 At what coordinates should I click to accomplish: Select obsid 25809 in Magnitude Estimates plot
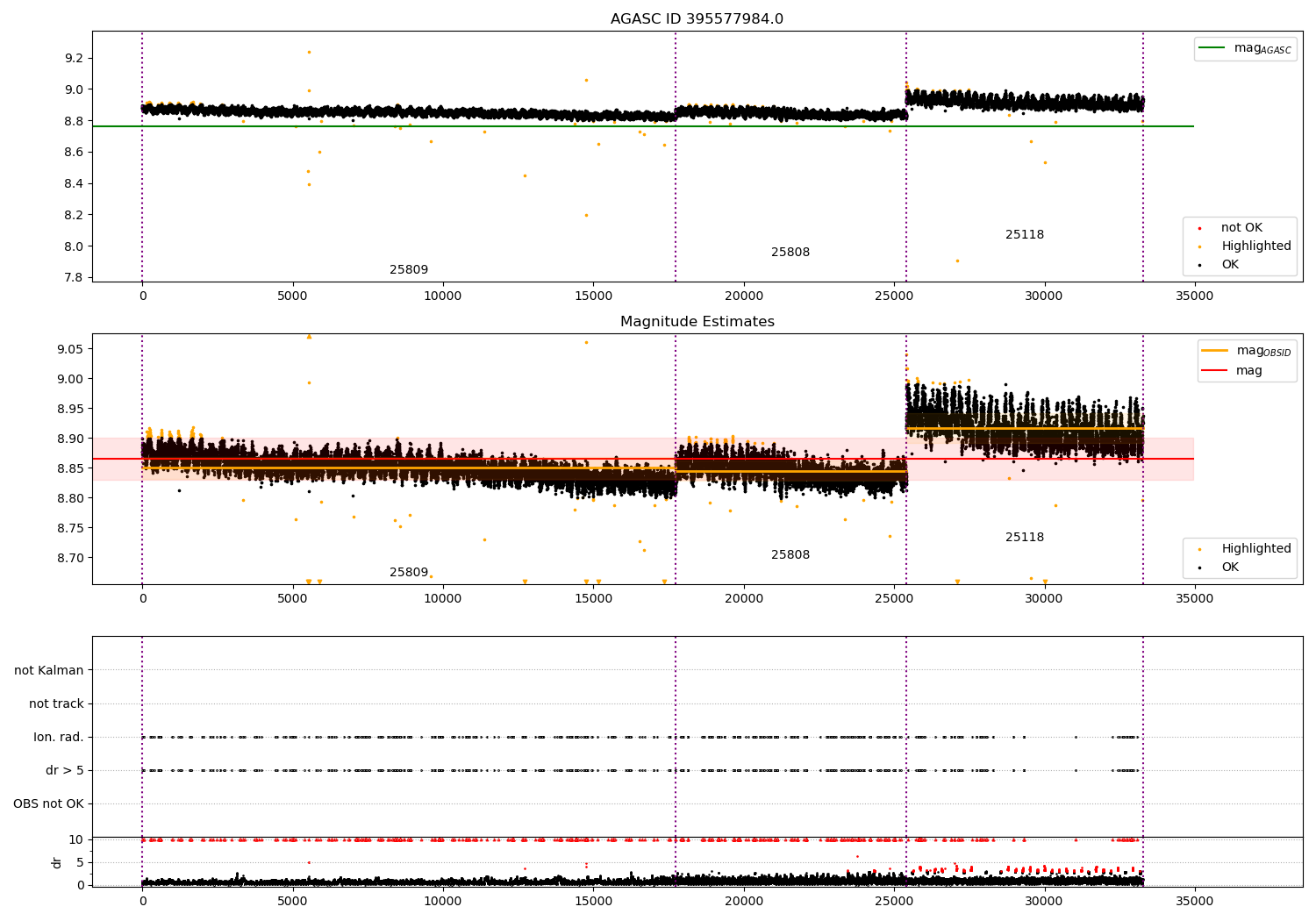(x=409, y=573)
